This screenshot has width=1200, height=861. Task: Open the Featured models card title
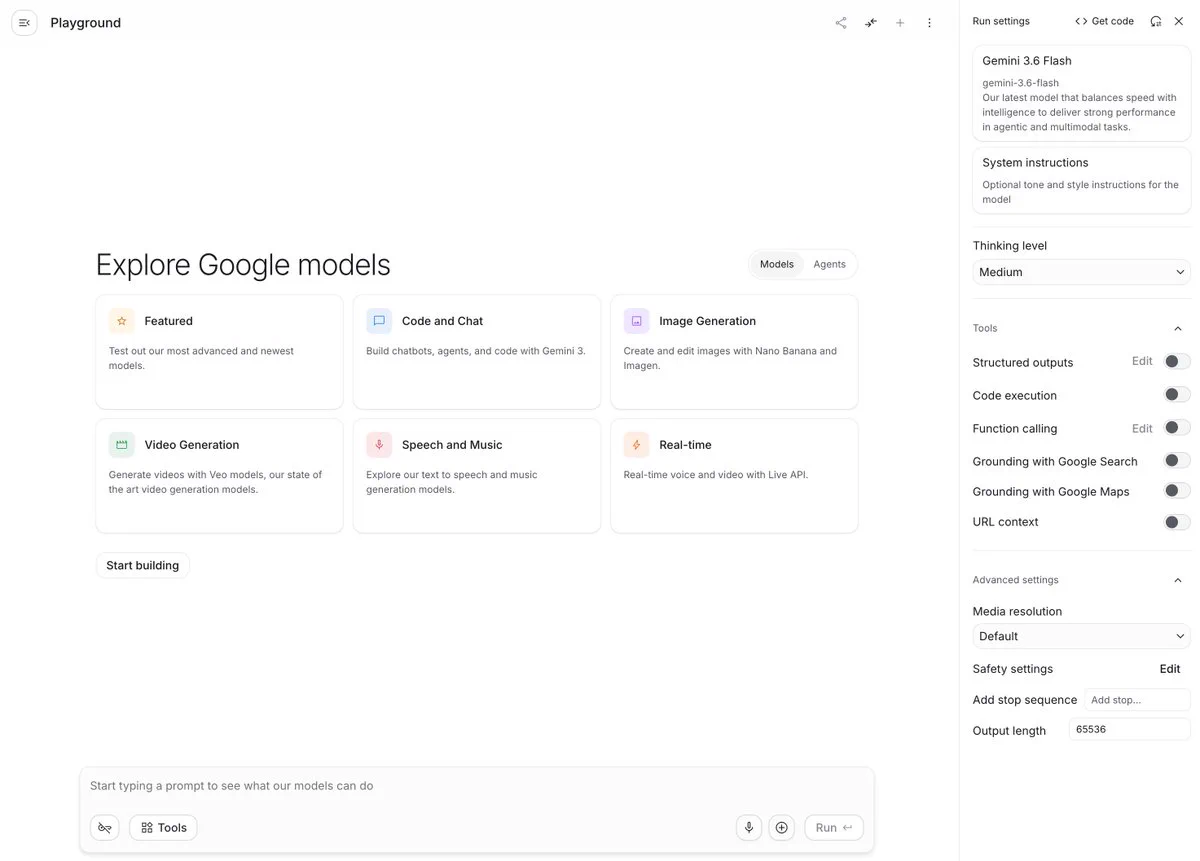[x=168, y=321]
